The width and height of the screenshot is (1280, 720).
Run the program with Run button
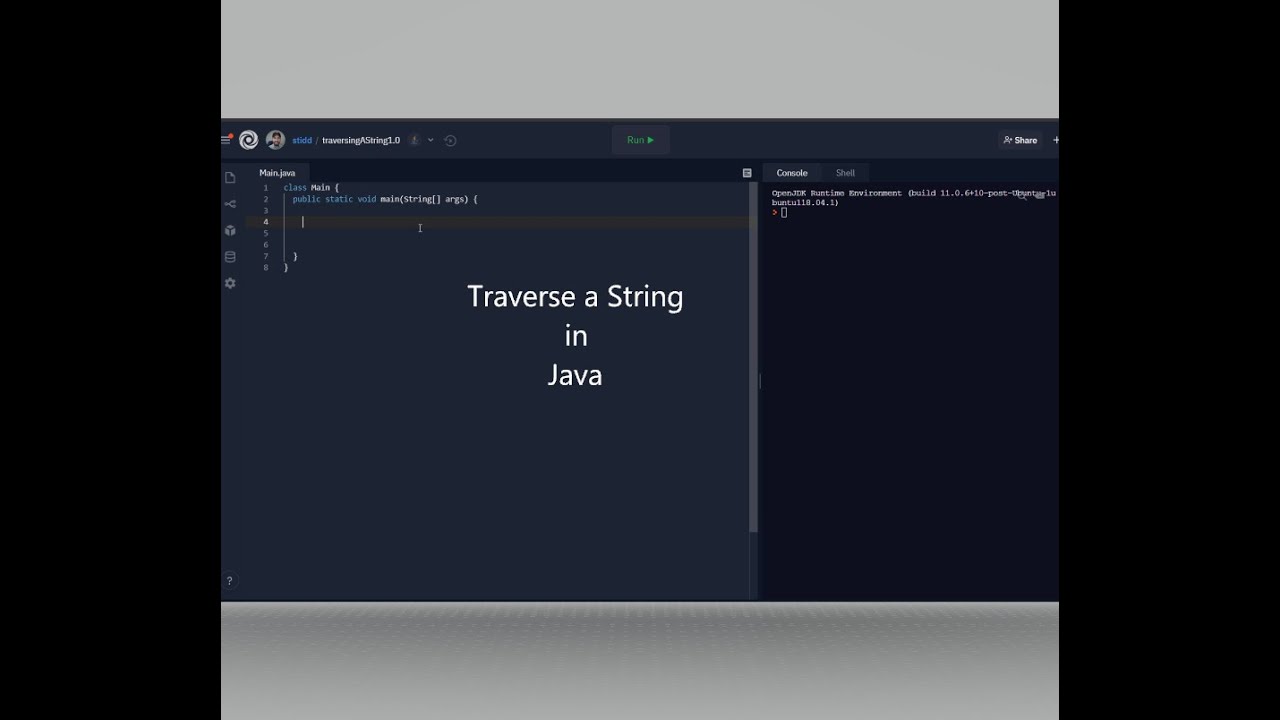(x=640, y=140)
